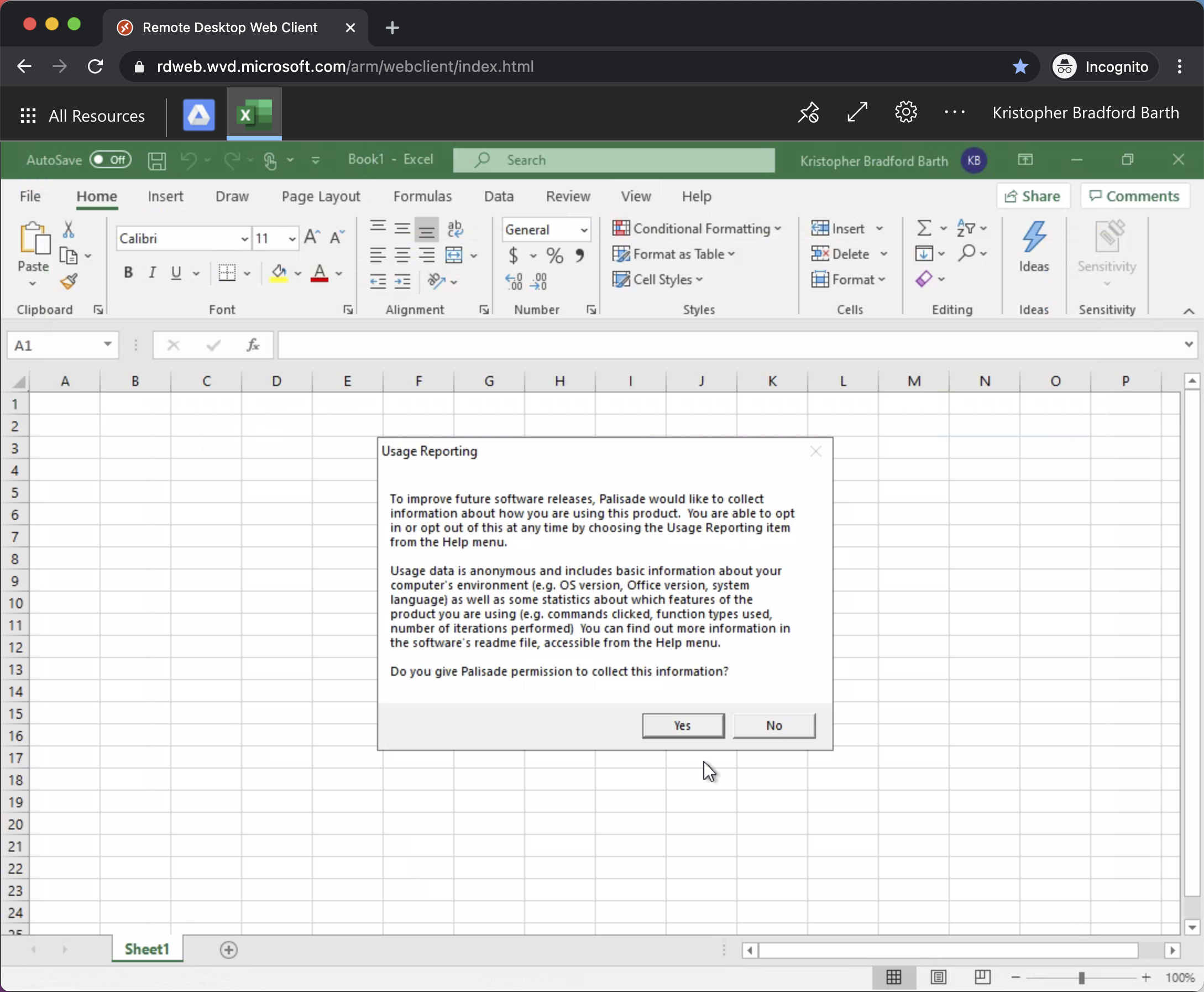Image resolution: width=1204 pixels, height=992 pixels.
Task: Add a new sheet with plus icon
Action: coord(228,950)
